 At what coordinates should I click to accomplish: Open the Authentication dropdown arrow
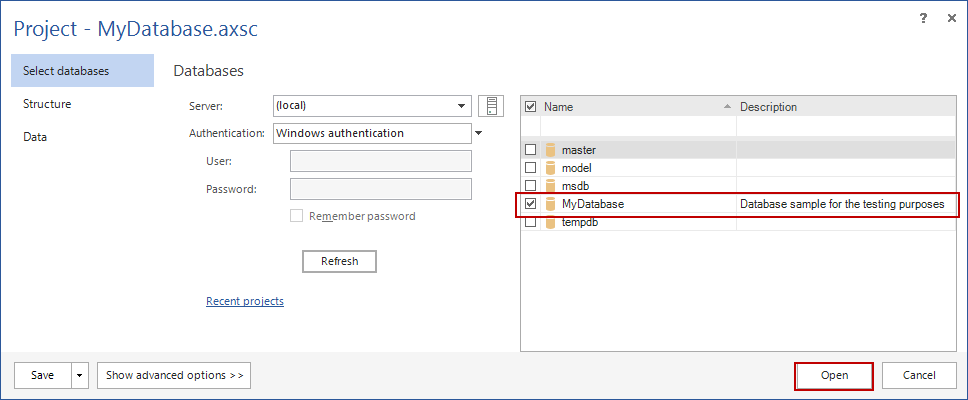coord(478,133)
